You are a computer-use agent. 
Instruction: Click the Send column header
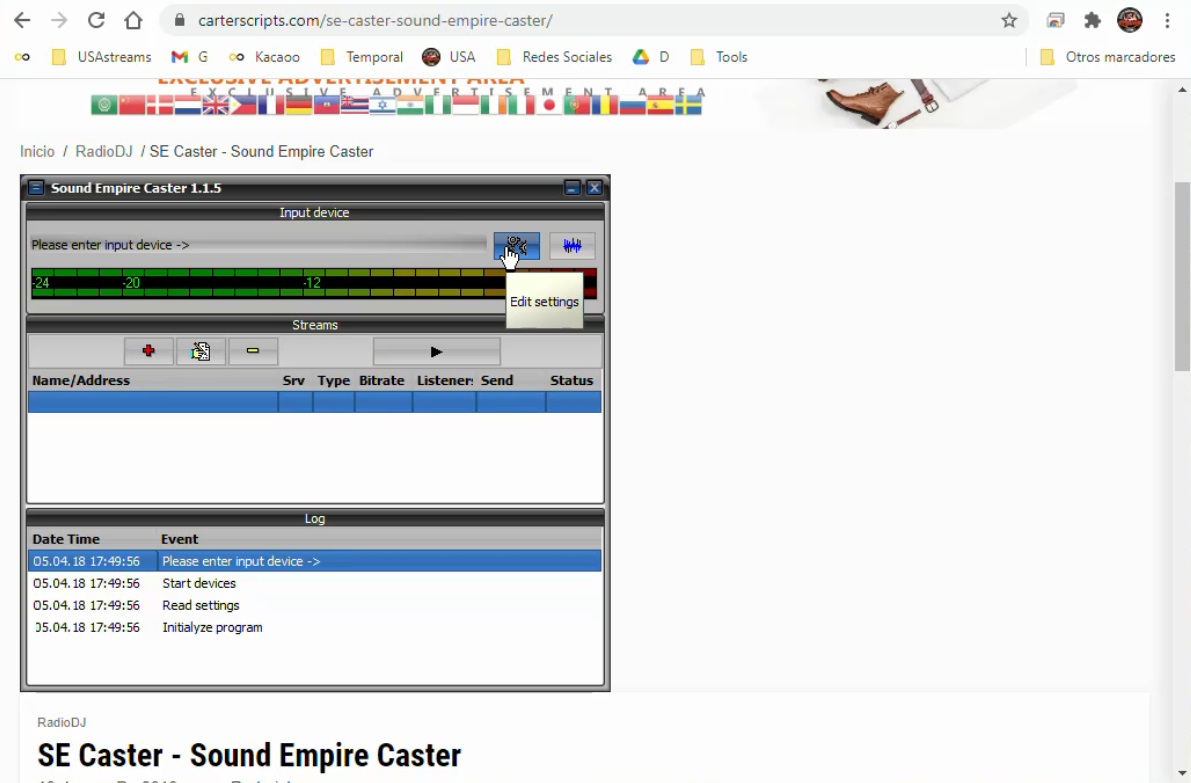click(x=497, y=380)
